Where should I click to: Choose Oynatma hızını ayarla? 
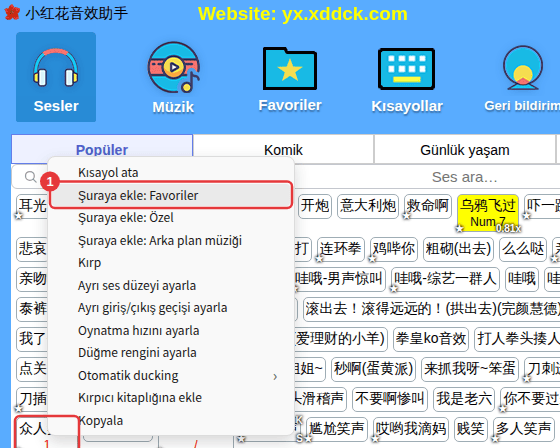click(171, 330)
